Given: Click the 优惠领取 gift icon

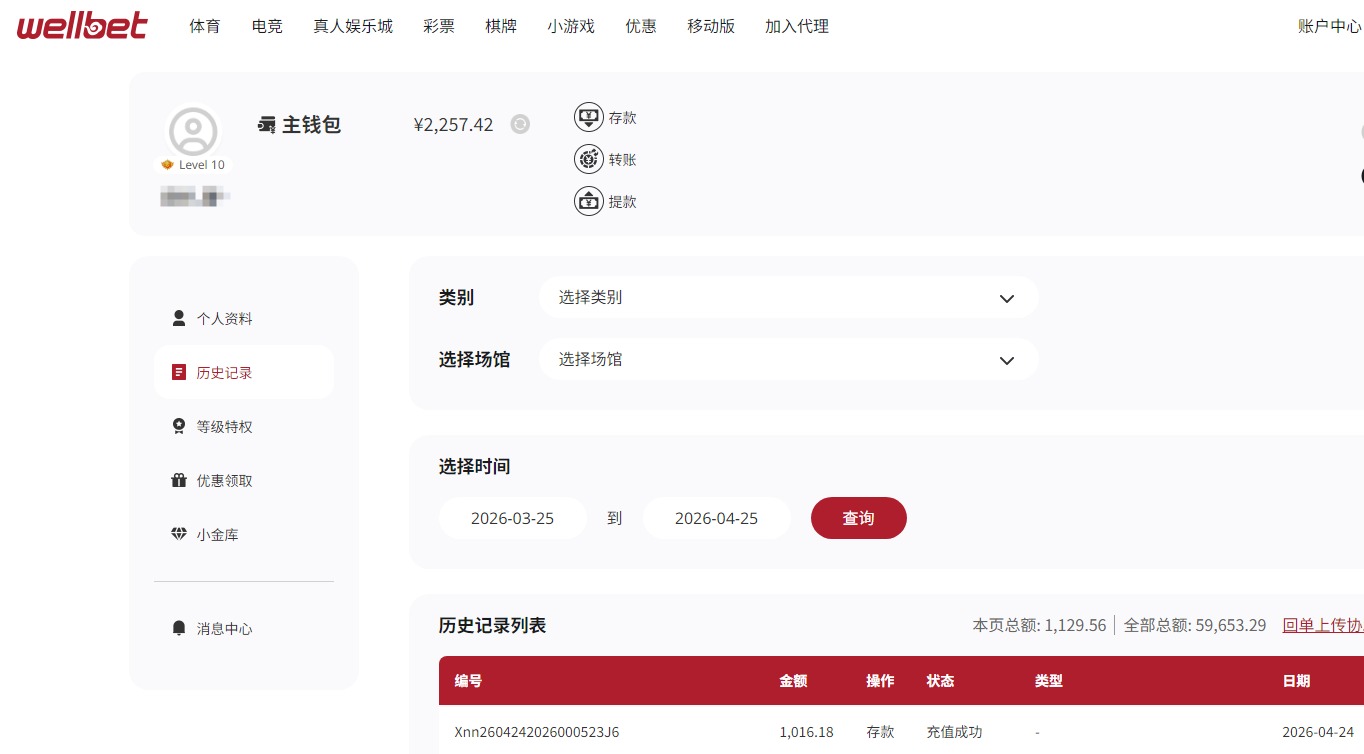Looking at the screenshot, I should [x=179, y=480].
